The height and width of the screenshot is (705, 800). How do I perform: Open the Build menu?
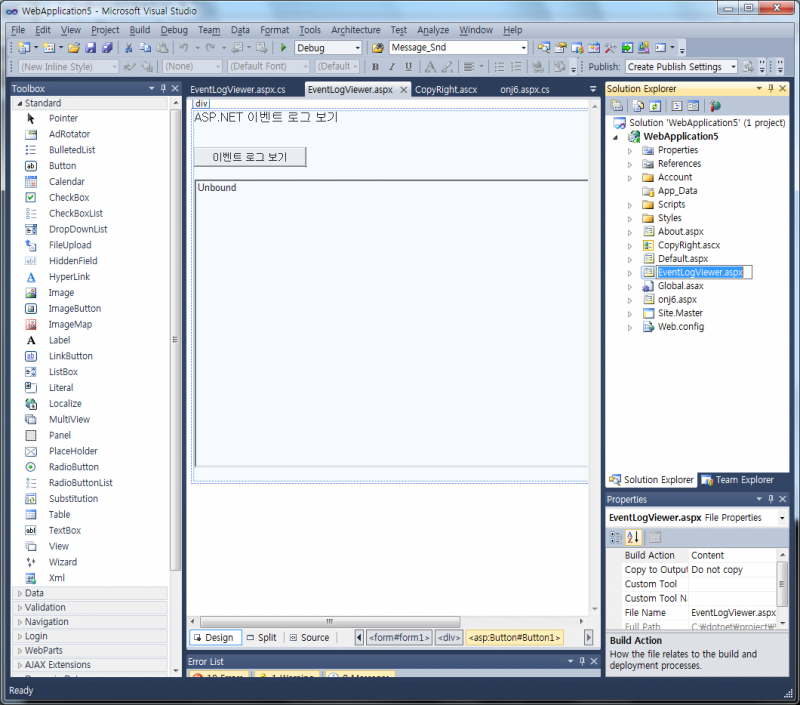(x=140, y=30)
